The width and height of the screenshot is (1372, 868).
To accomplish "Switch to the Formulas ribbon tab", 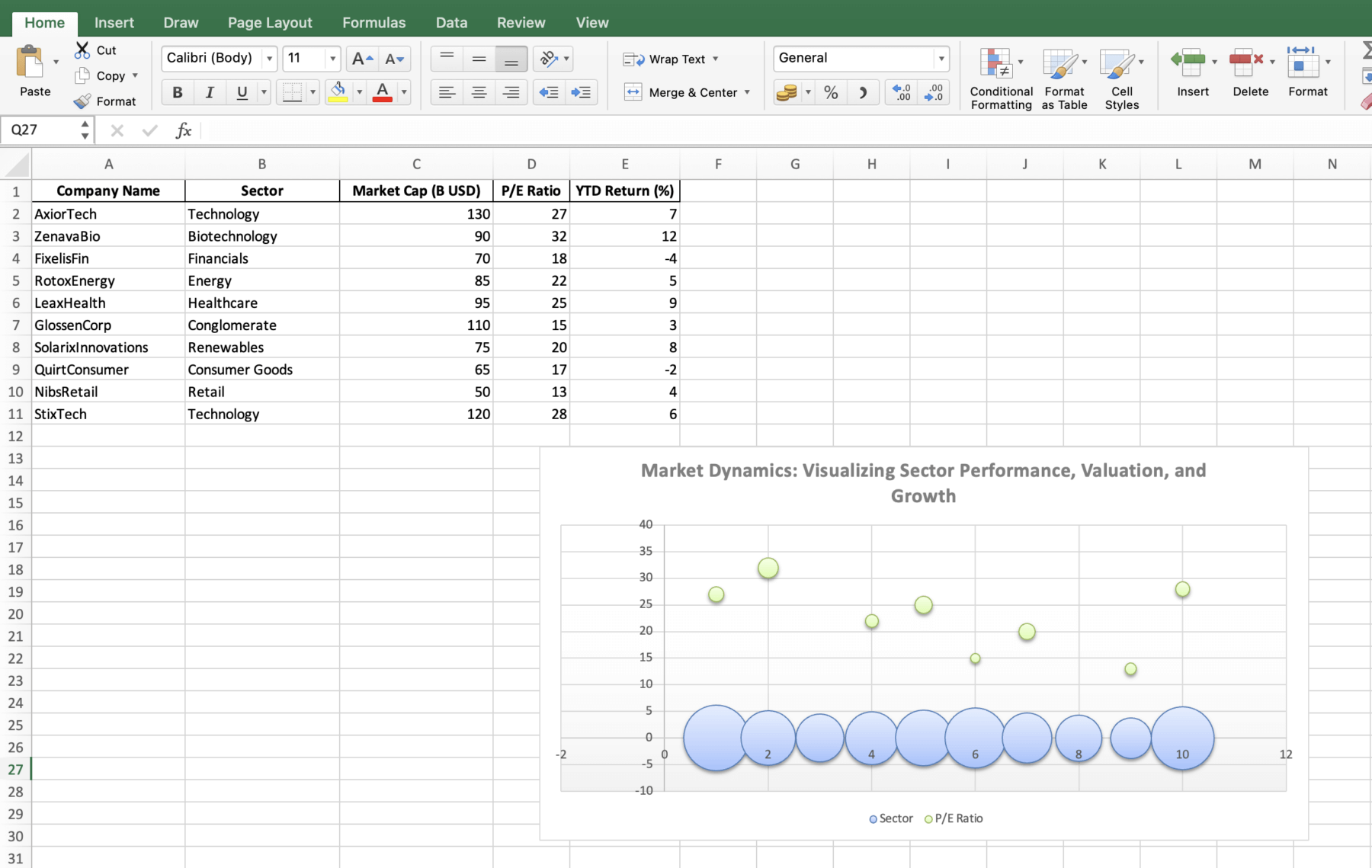I will (x=373, y=22).
